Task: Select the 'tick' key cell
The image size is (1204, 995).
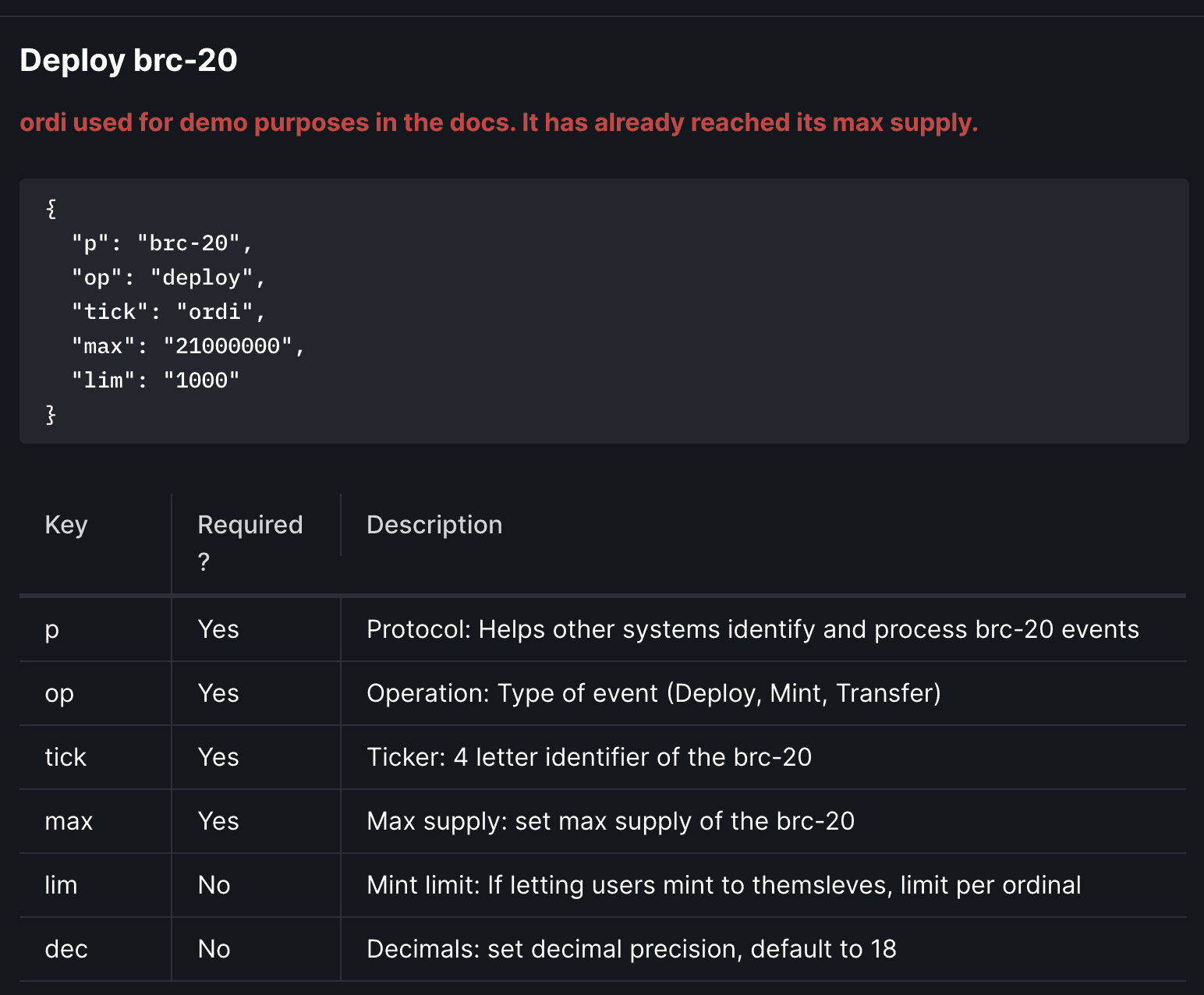Action: tap(95, 757)
